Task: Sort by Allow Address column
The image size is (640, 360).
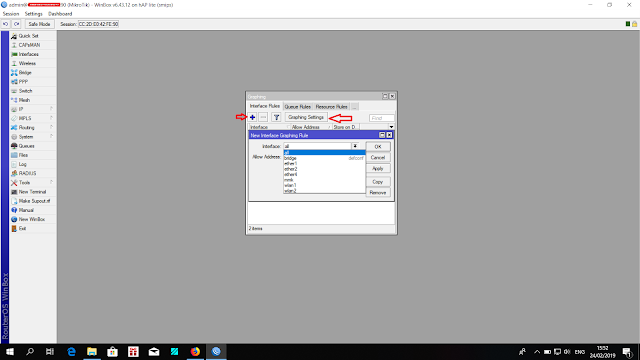Action: 310,127
